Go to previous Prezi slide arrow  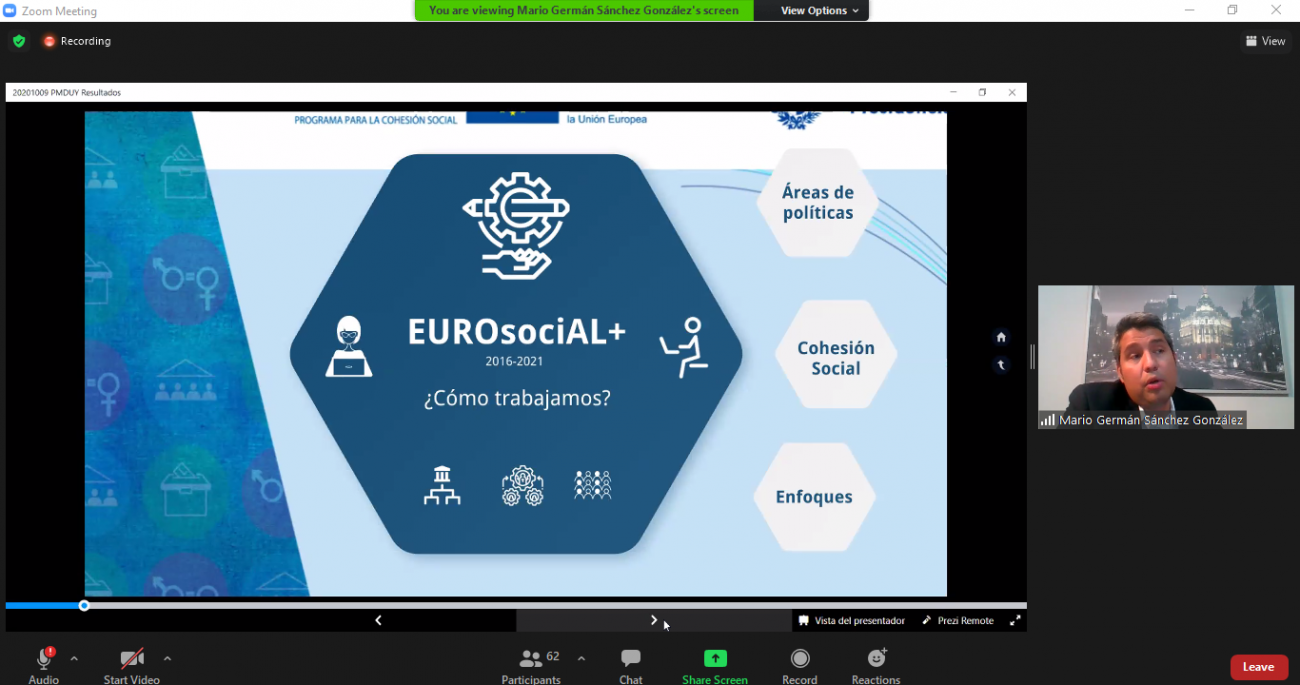tap(378, 621)
